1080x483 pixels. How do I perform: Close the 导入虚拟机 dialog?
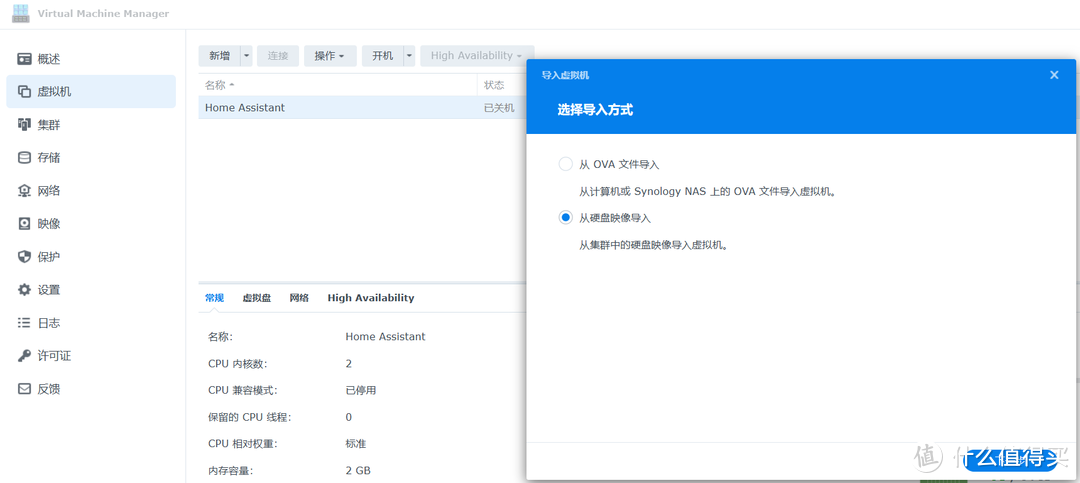pos(1054,75)
